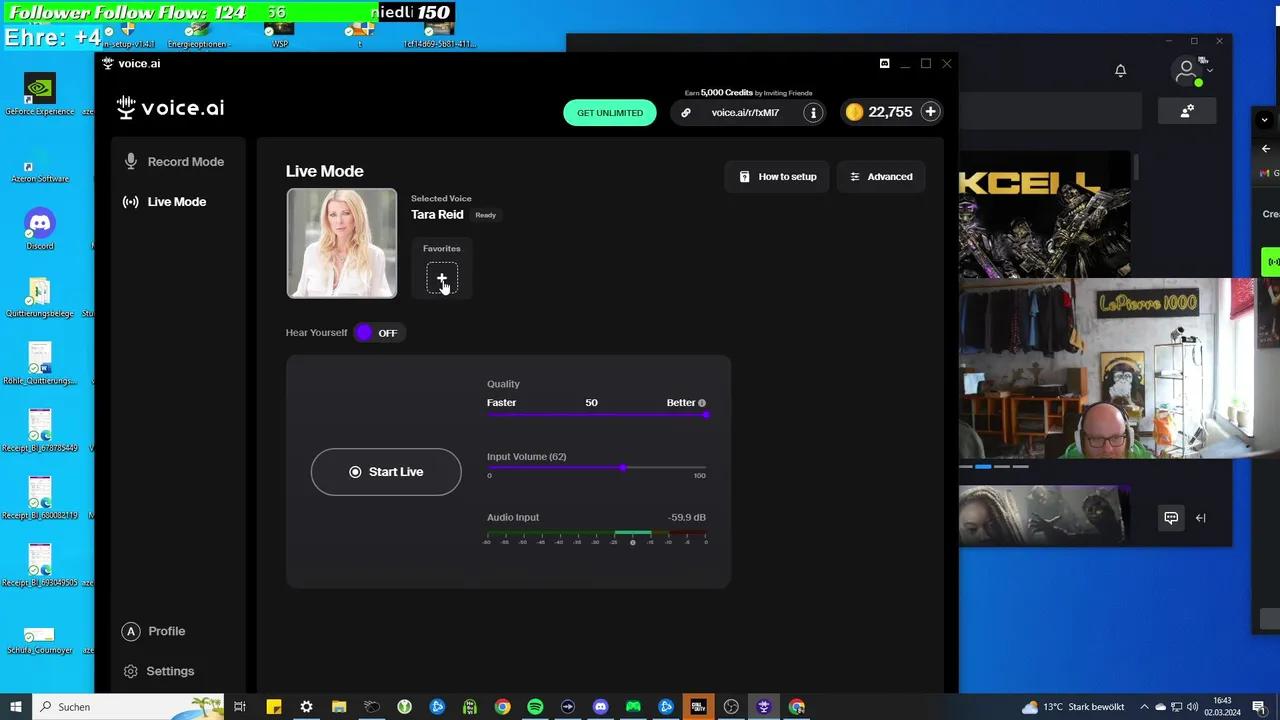Open the Quittierungsbelege desktop folder
The image size is (1280, 720).
click(x=40, y=298)
